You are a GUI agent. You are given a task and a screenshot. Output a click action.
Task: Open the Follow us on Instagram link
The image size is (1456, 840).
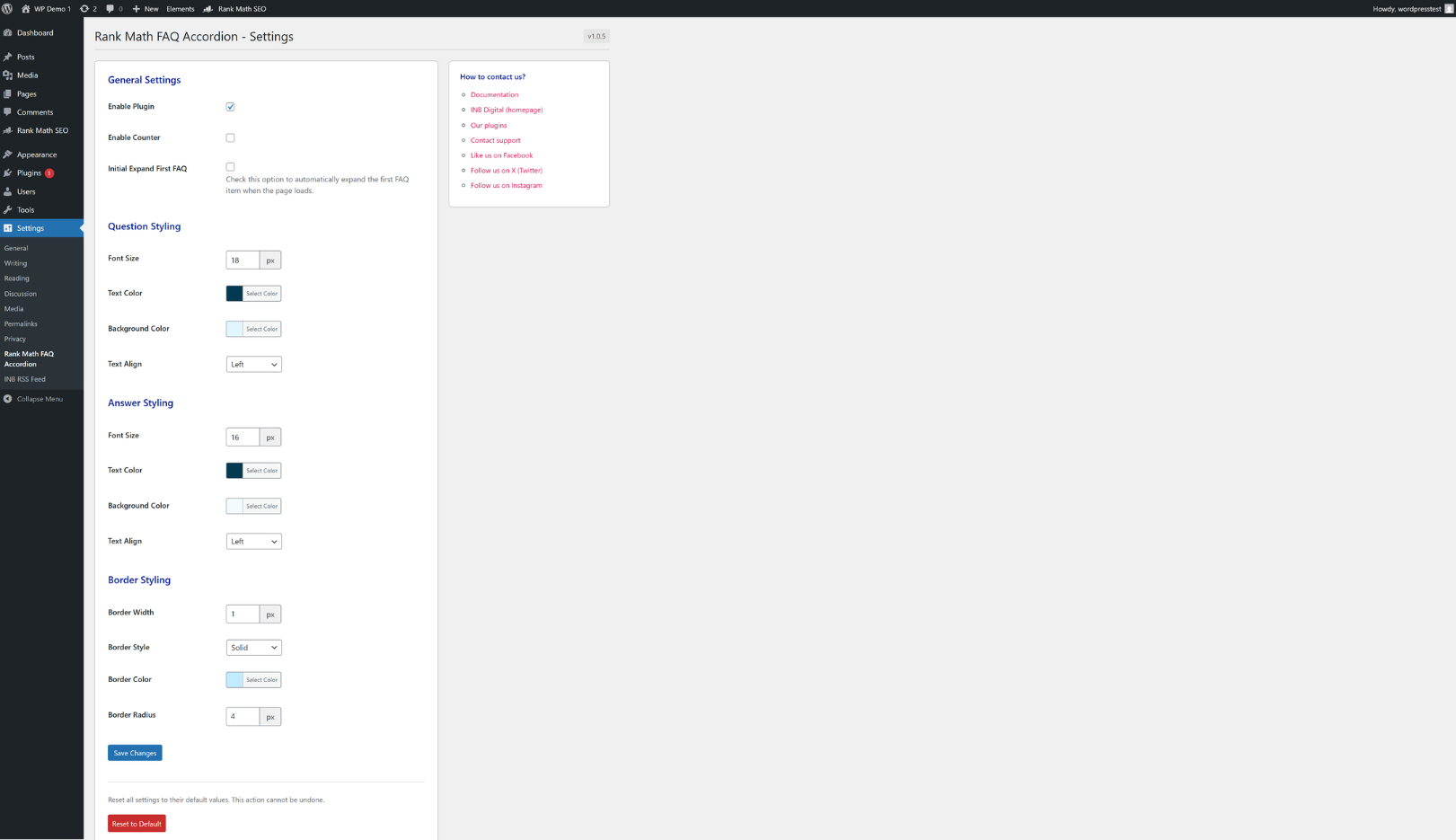coord(507,185)
